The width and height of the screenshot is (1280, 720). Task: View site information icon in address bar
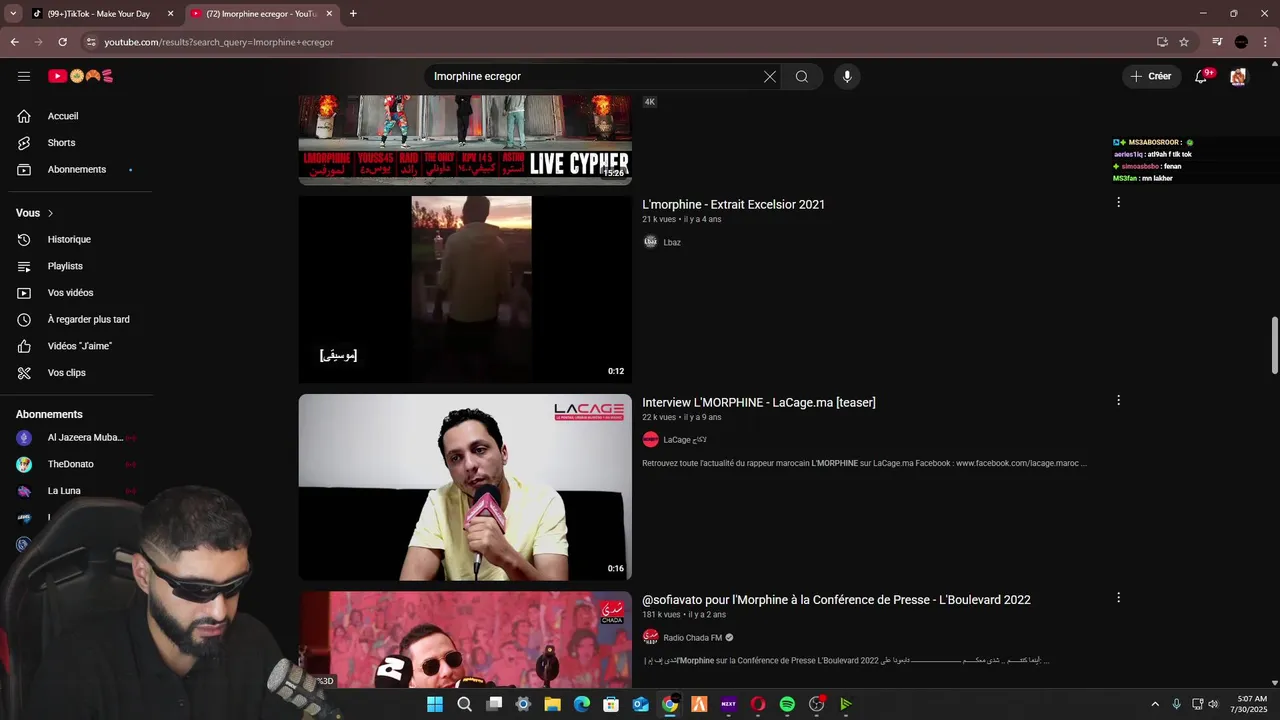click(90, 42)
